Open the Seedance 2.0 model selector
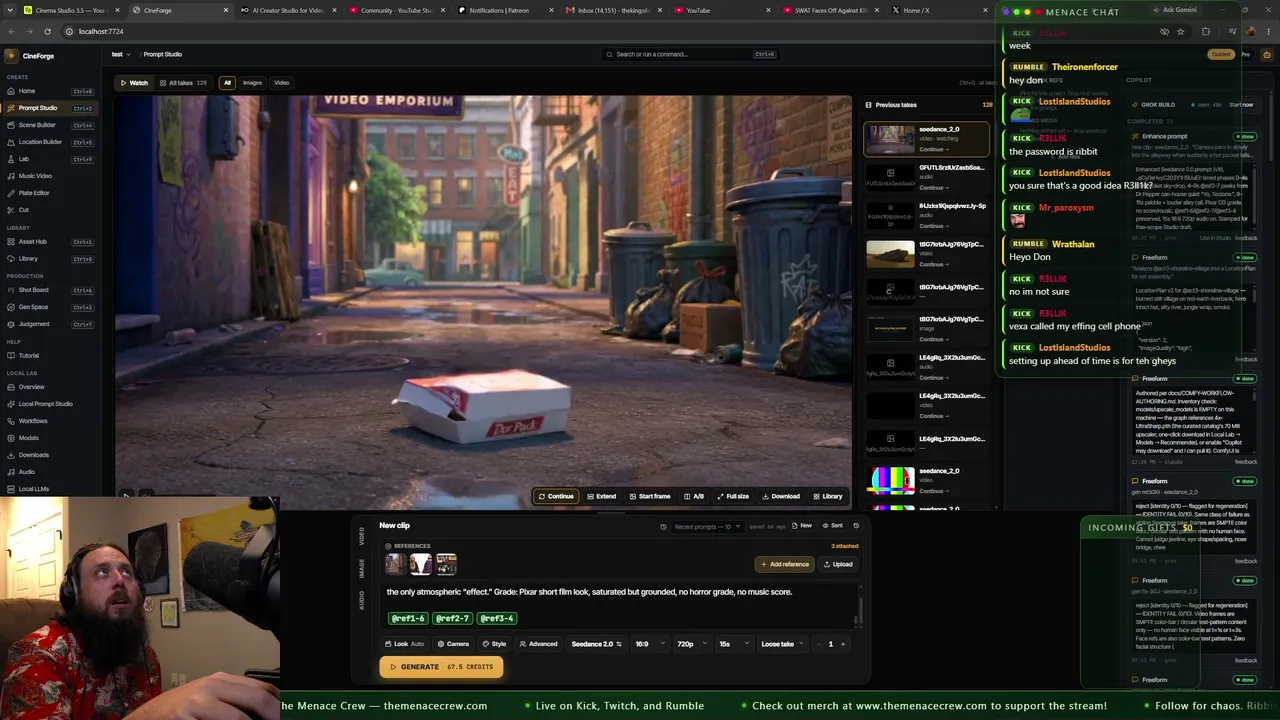1280x720 pixels. tap(596, 644)
